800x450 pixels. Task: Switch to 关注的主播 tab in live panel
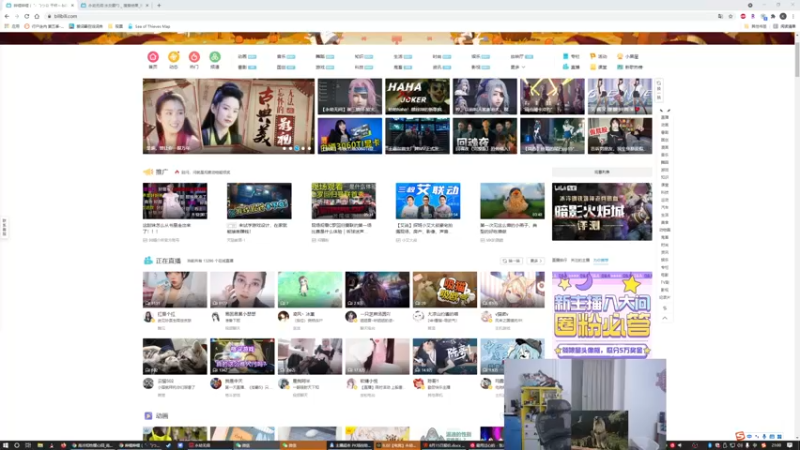pos(580,260)
